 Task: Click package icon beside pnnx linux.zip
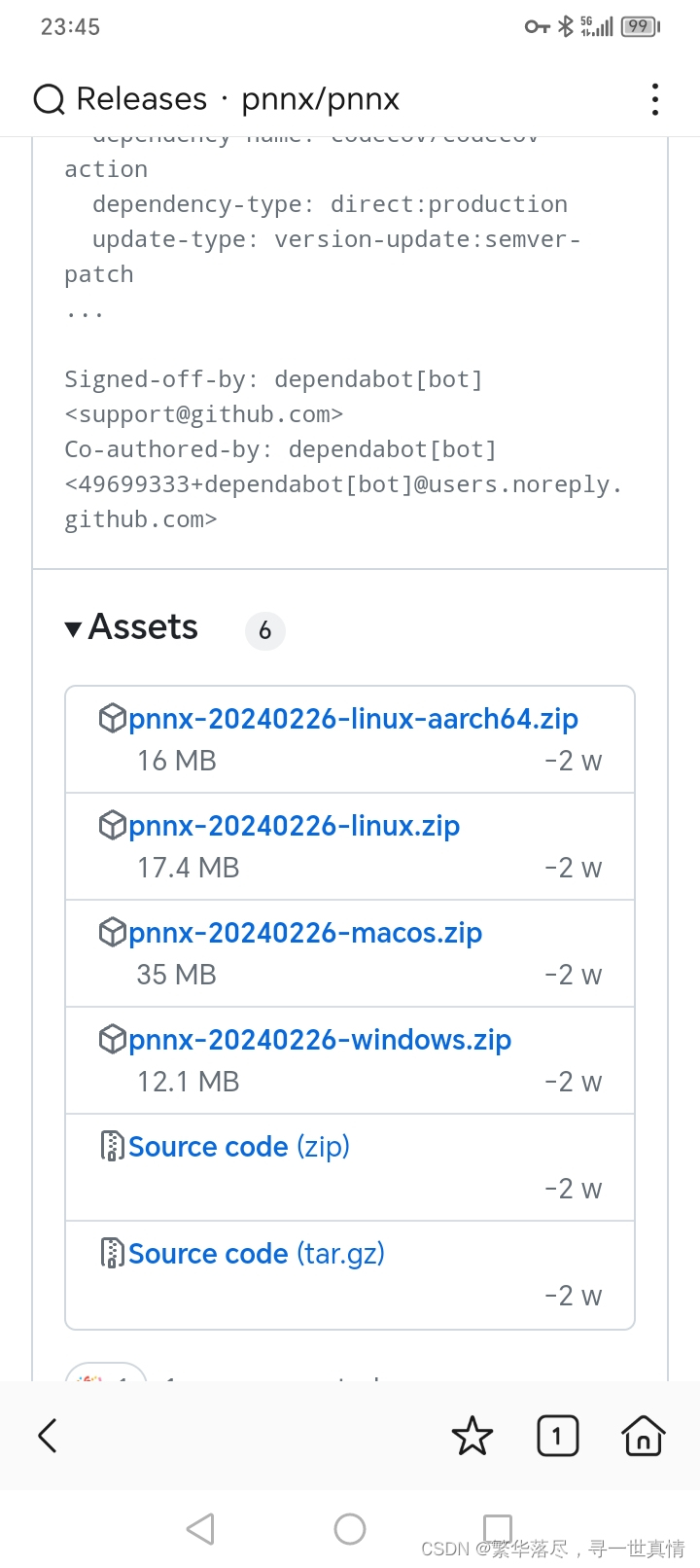(113, 825)
